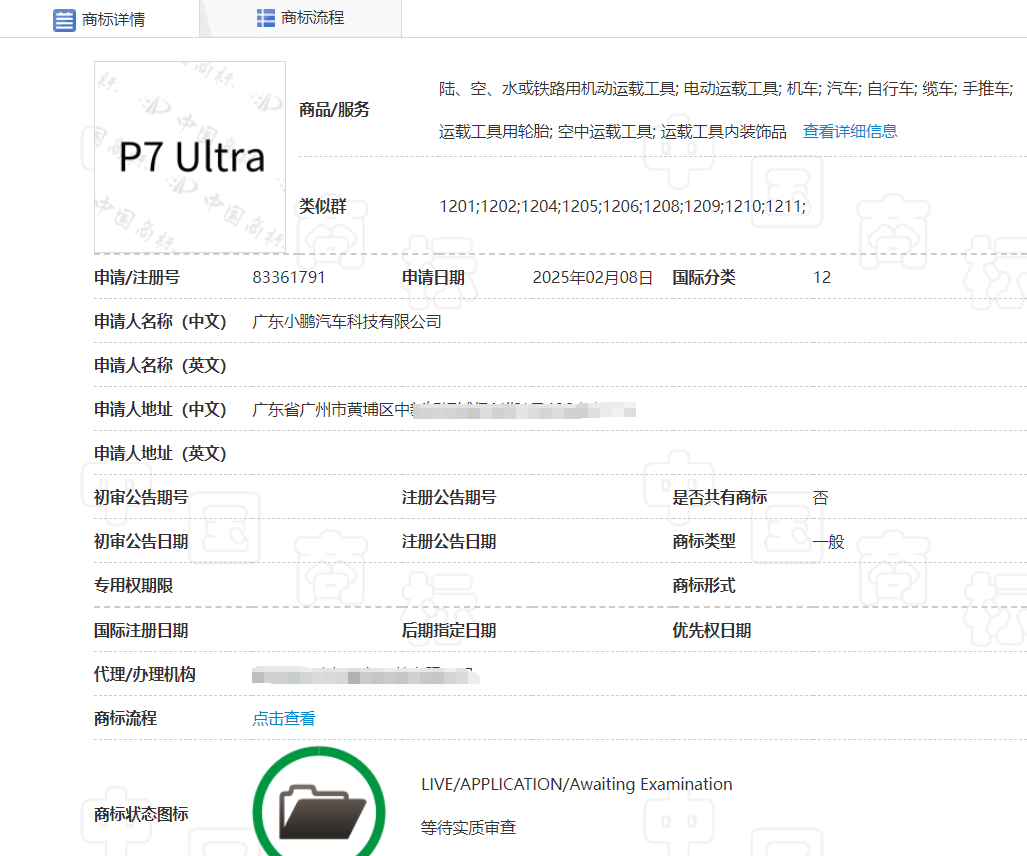Image resolution: width=1027 pixels, height=856 pixels.
Task: Click the 初审公告期号 label
Action: tap(141, 498)
